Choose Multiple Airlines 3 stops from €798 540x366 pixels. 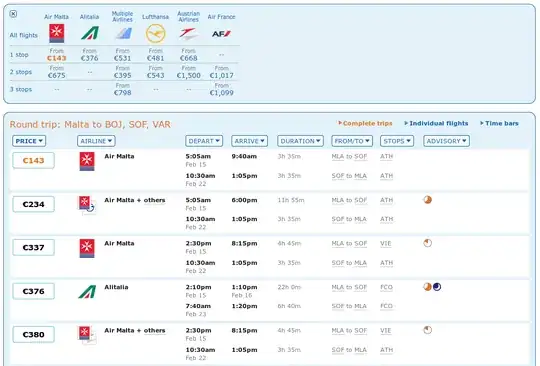pyautogui.click(x=123, y=89)
